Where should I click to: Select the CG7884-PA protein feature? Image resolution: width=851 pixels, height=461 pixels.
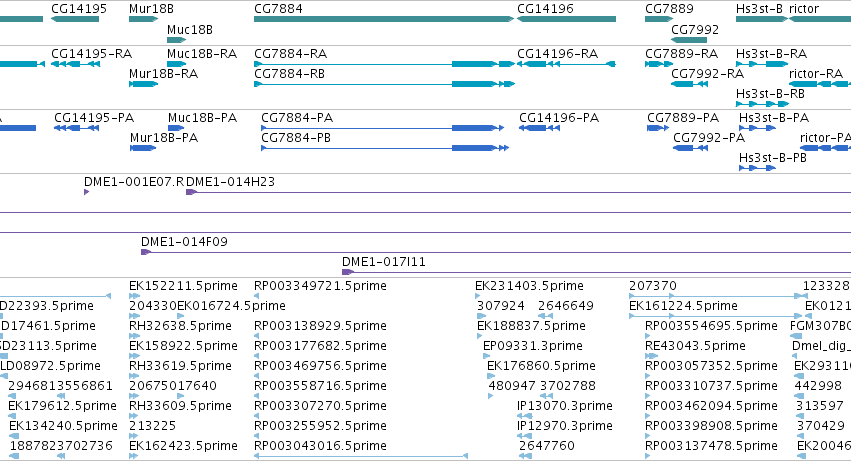[x=383, y=128]
